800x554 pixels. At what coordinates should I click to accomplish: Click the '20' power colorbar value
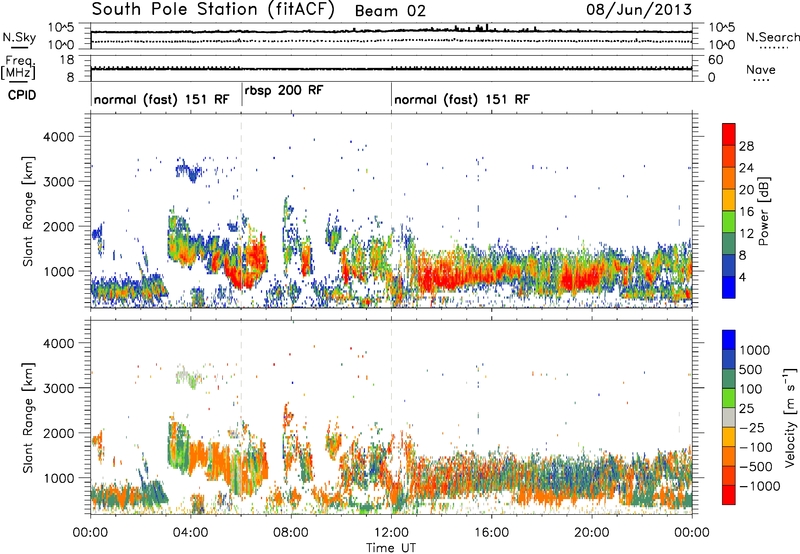[746, 190]
